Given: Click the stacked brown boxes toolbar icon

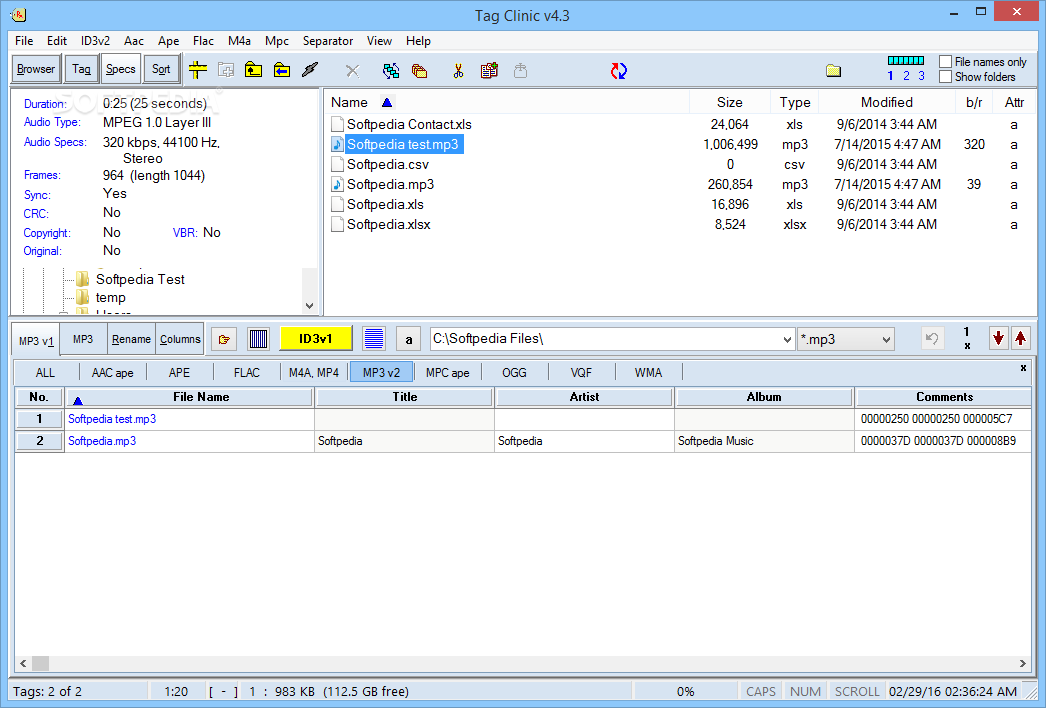Looking at the screenshot, I should (x=420, y=70).
